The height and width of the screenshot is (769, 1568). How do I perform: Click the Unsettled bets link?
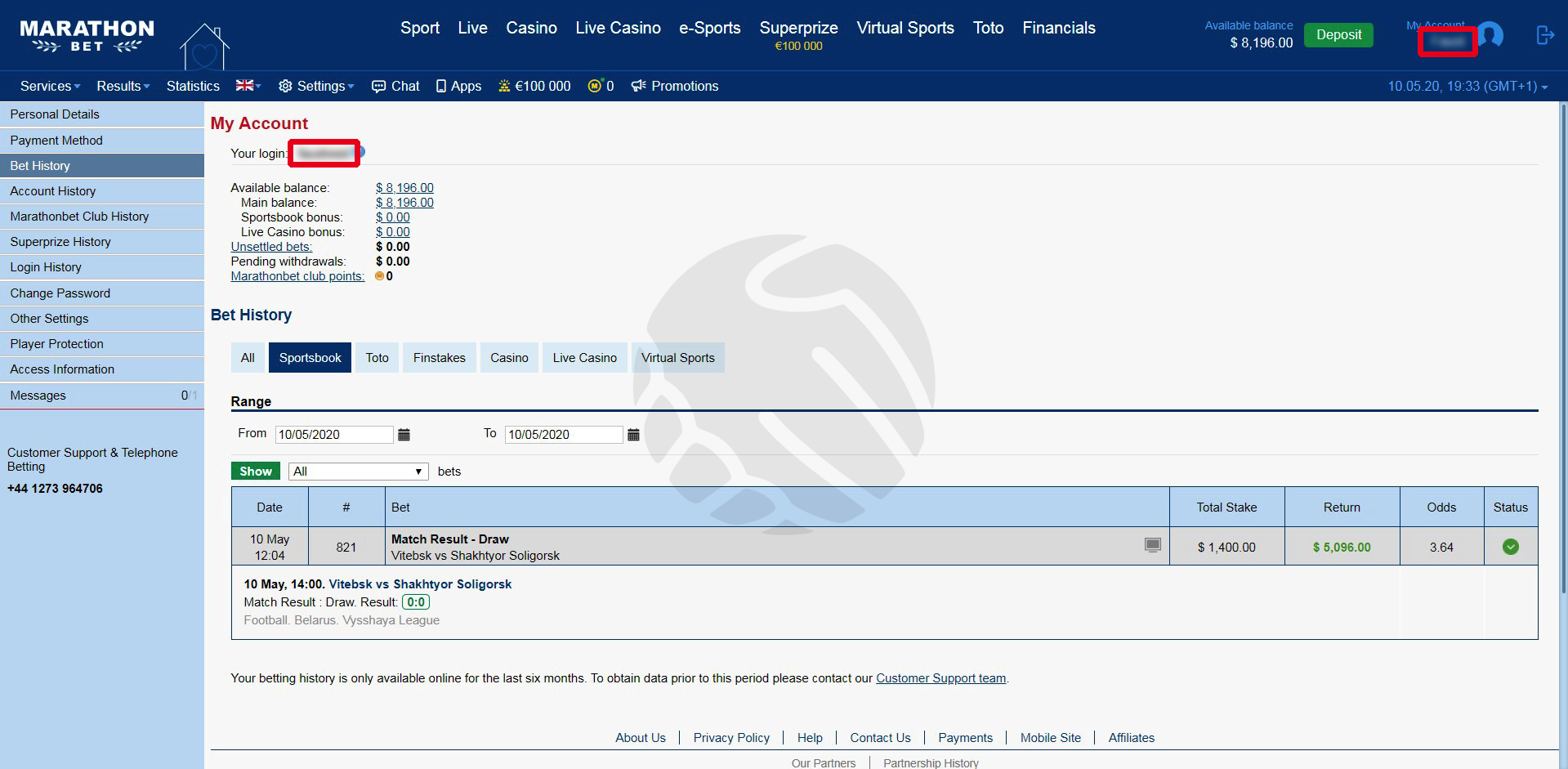tap(271, 247)
